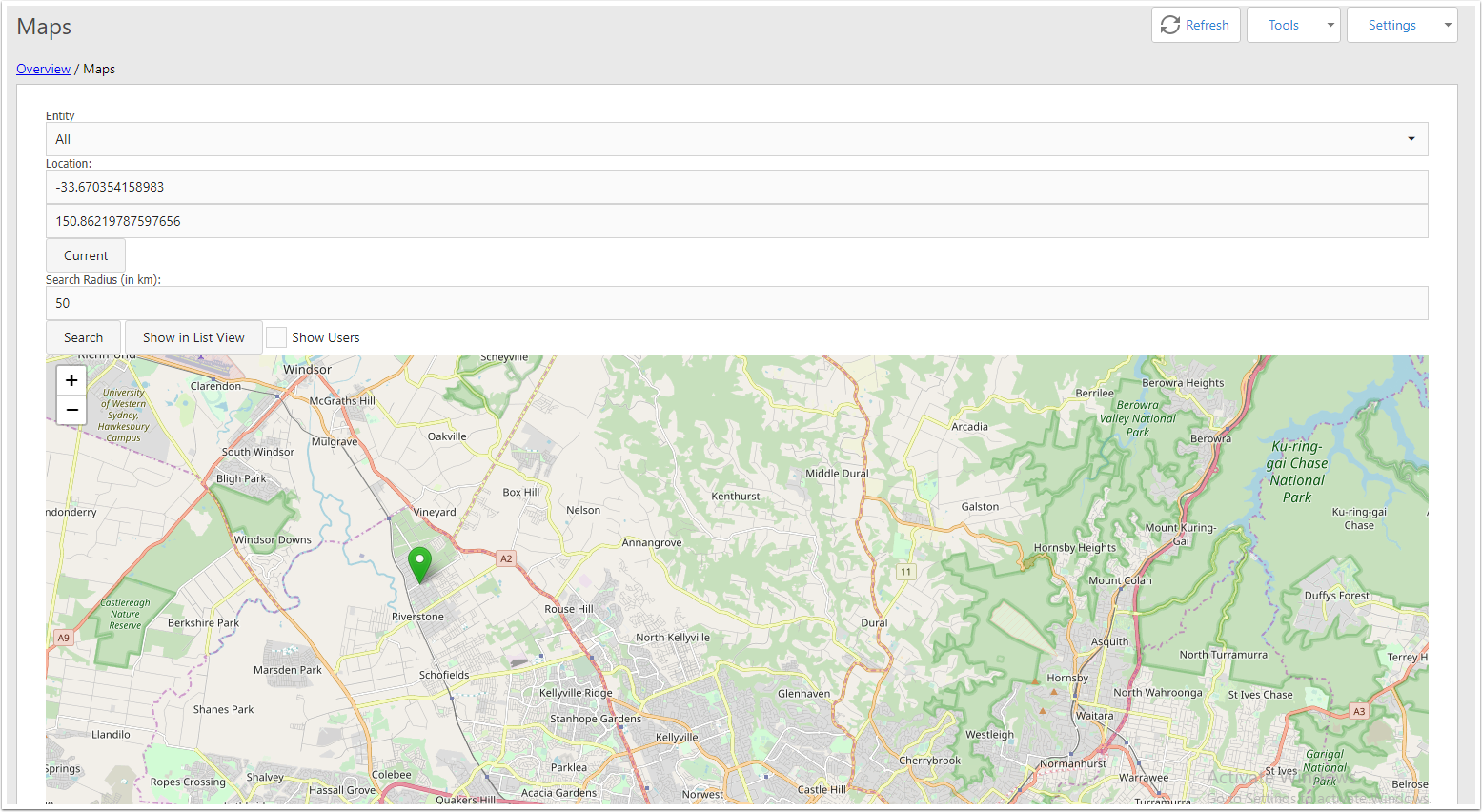Click the Refresh button
The image size is (1482, 812).
click(x=1195, y=25)
